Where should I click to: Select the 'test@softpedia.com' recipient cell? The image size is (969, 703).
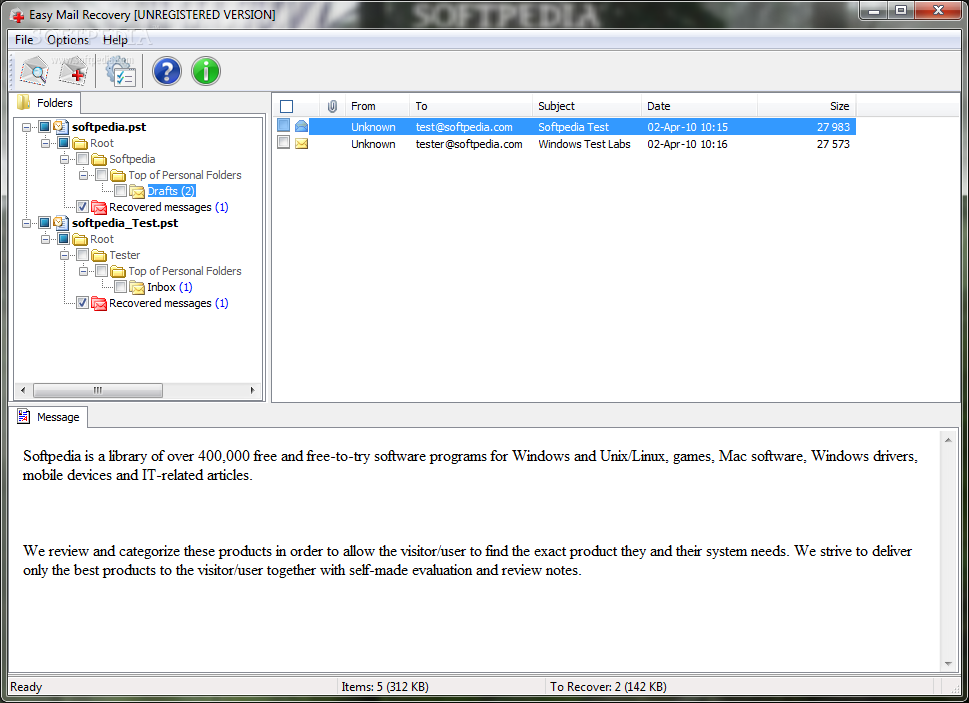tap(464, 127)
